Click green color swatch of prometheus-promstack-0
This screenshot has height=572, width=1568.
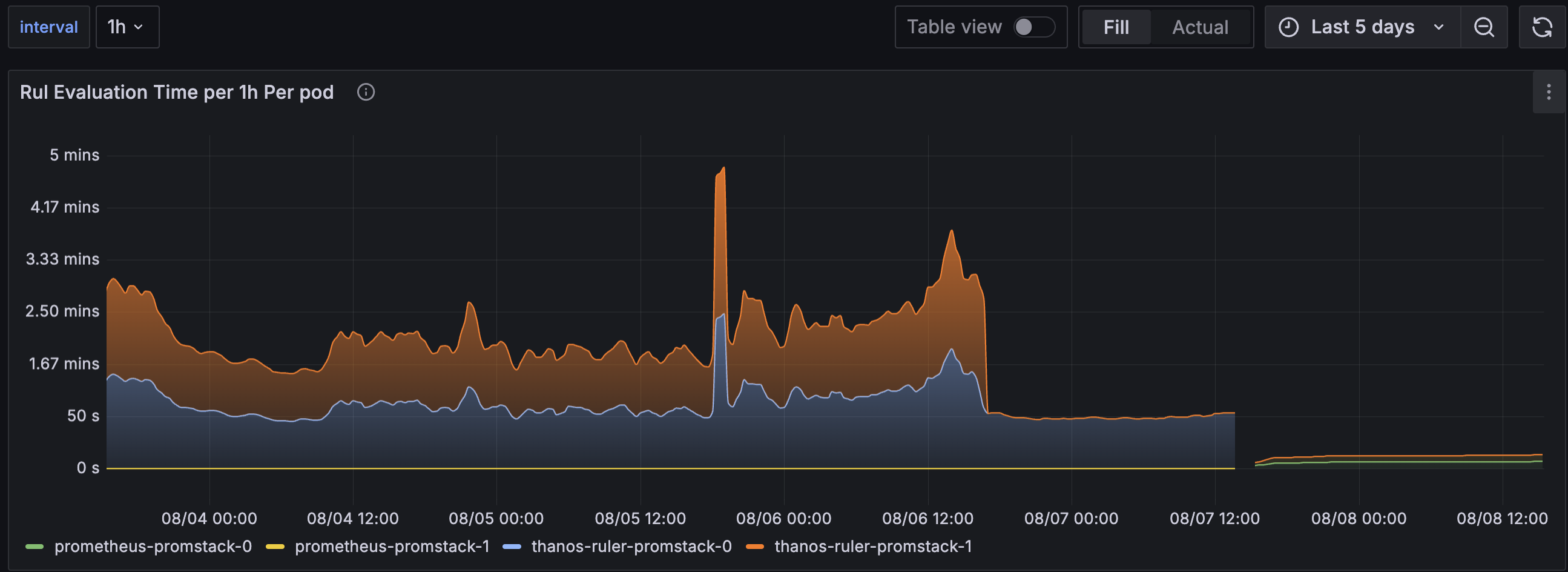pyautogui.click(x=35, y=547)
